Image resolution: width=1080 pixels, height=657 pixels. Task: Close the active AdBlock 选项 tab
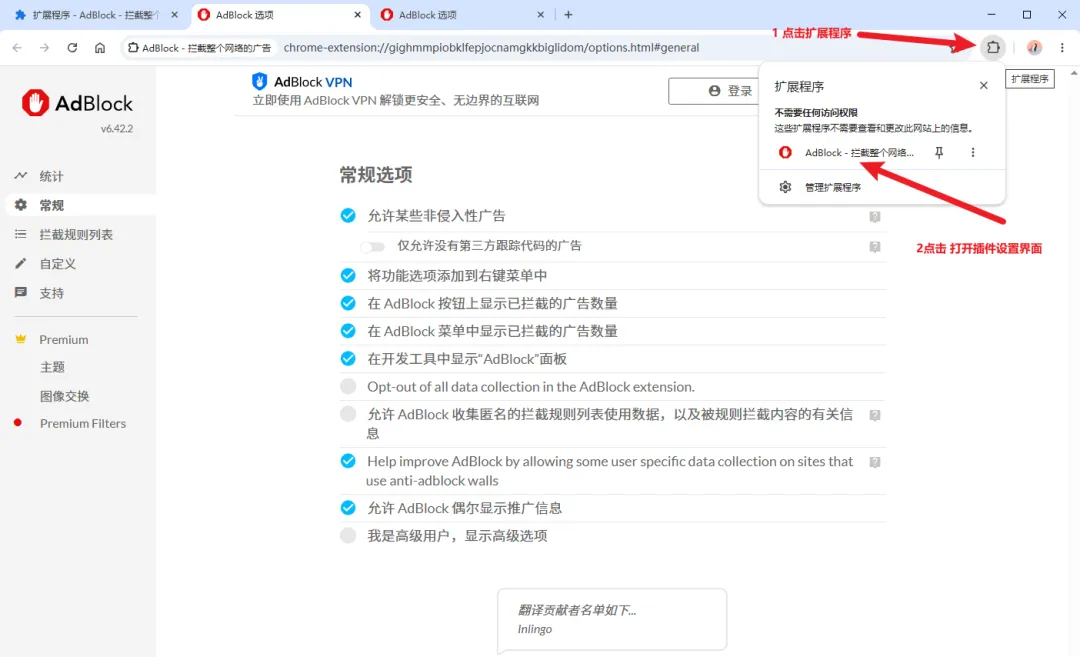coord(357,14)
